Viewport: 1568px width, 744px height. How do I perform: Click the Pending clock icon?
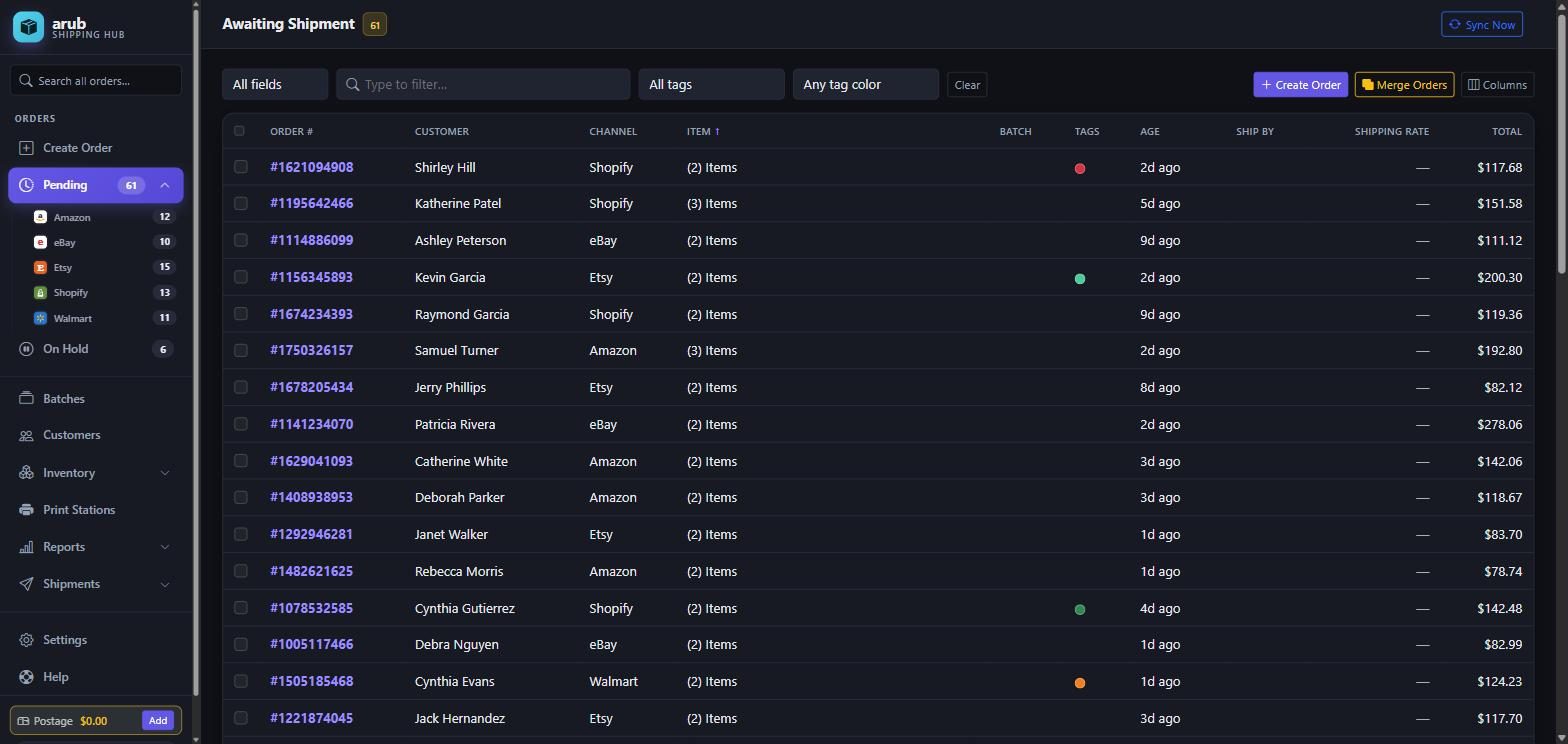tap(26, 185)
